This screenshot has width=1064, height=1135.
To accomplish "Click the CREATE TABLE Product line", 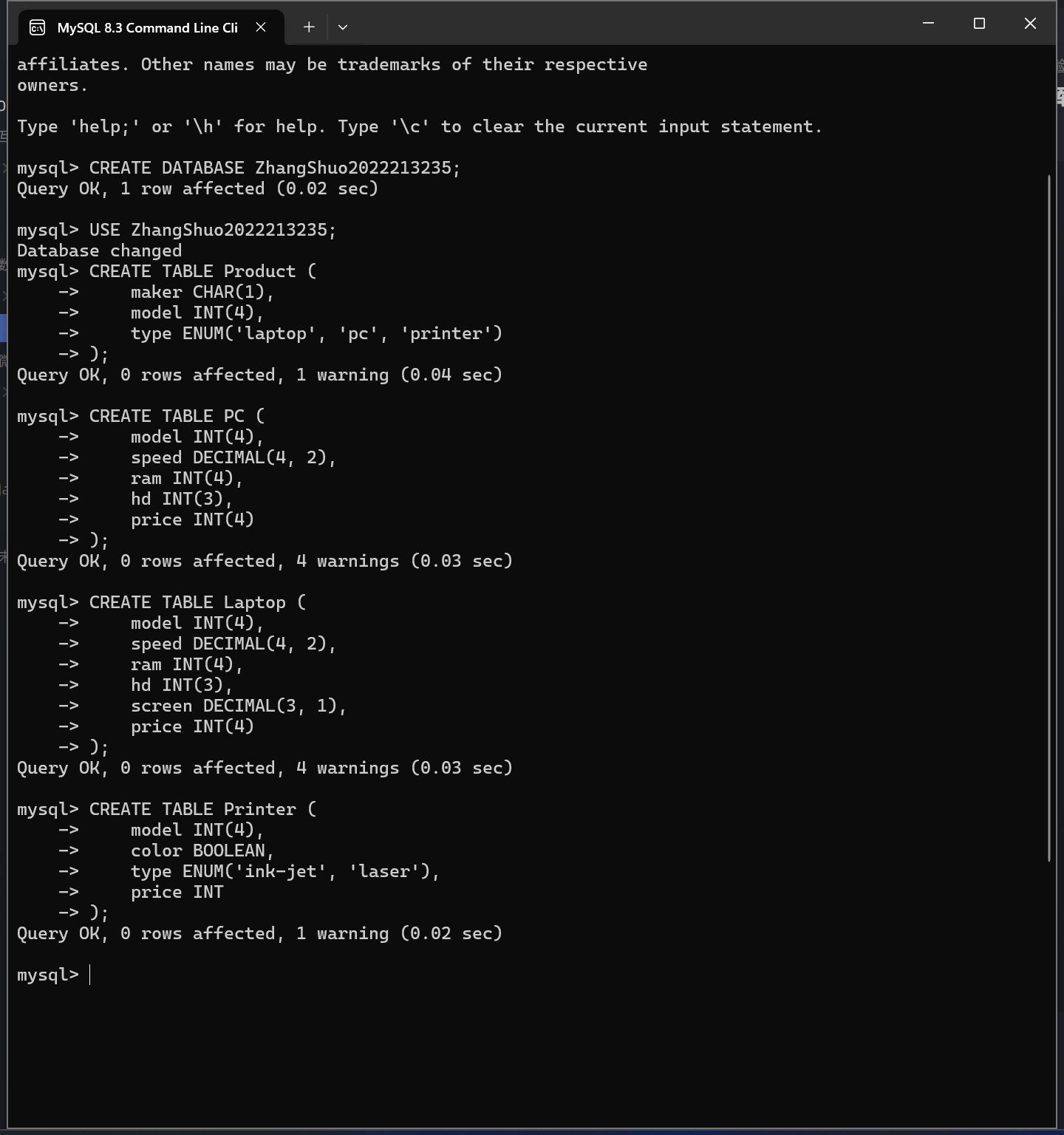I will pos(167,271).
